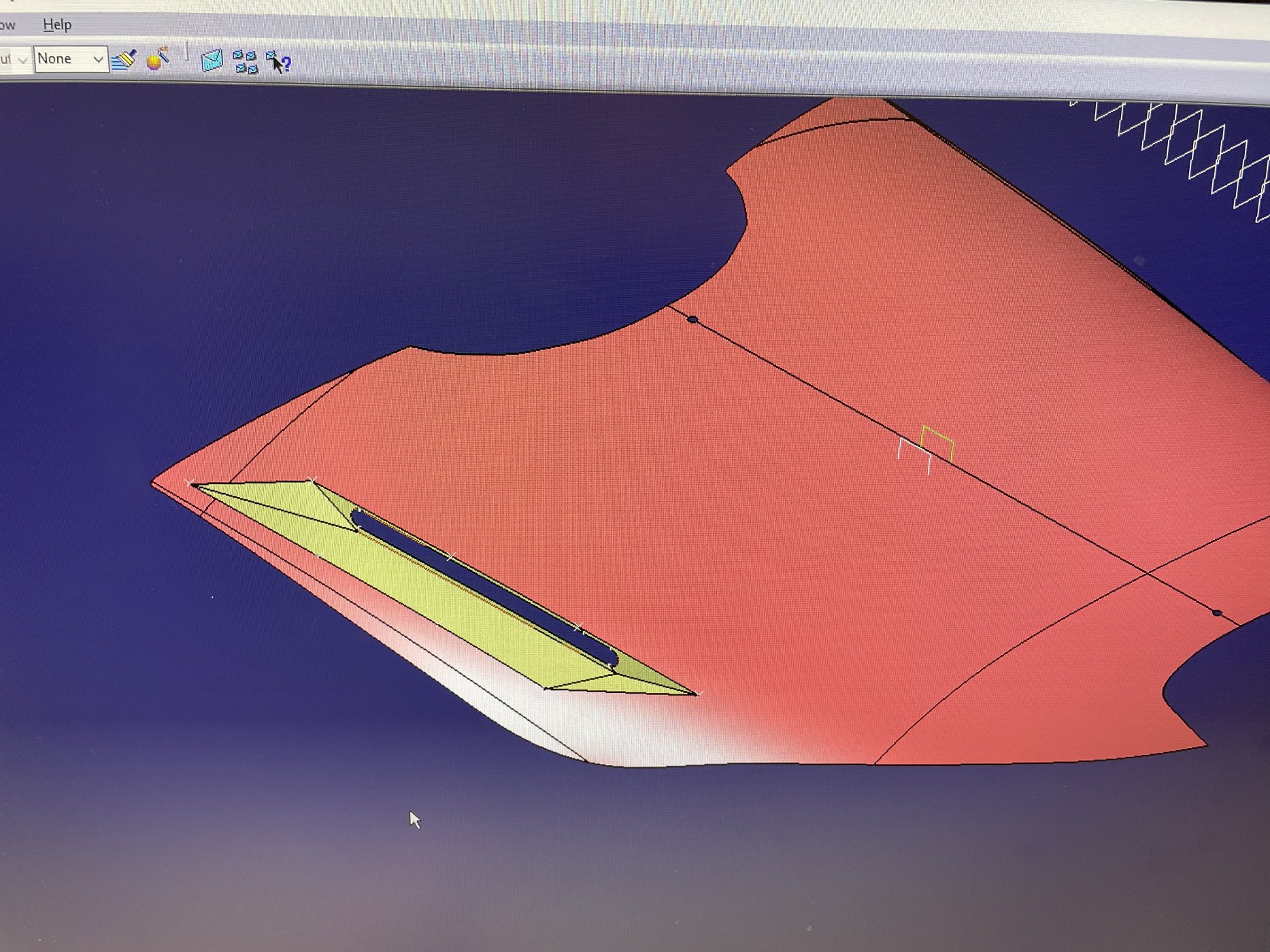The image size is (1270, 952).
Task: Click the envelope Selection Set icon
Action: [x=212, y=61]
